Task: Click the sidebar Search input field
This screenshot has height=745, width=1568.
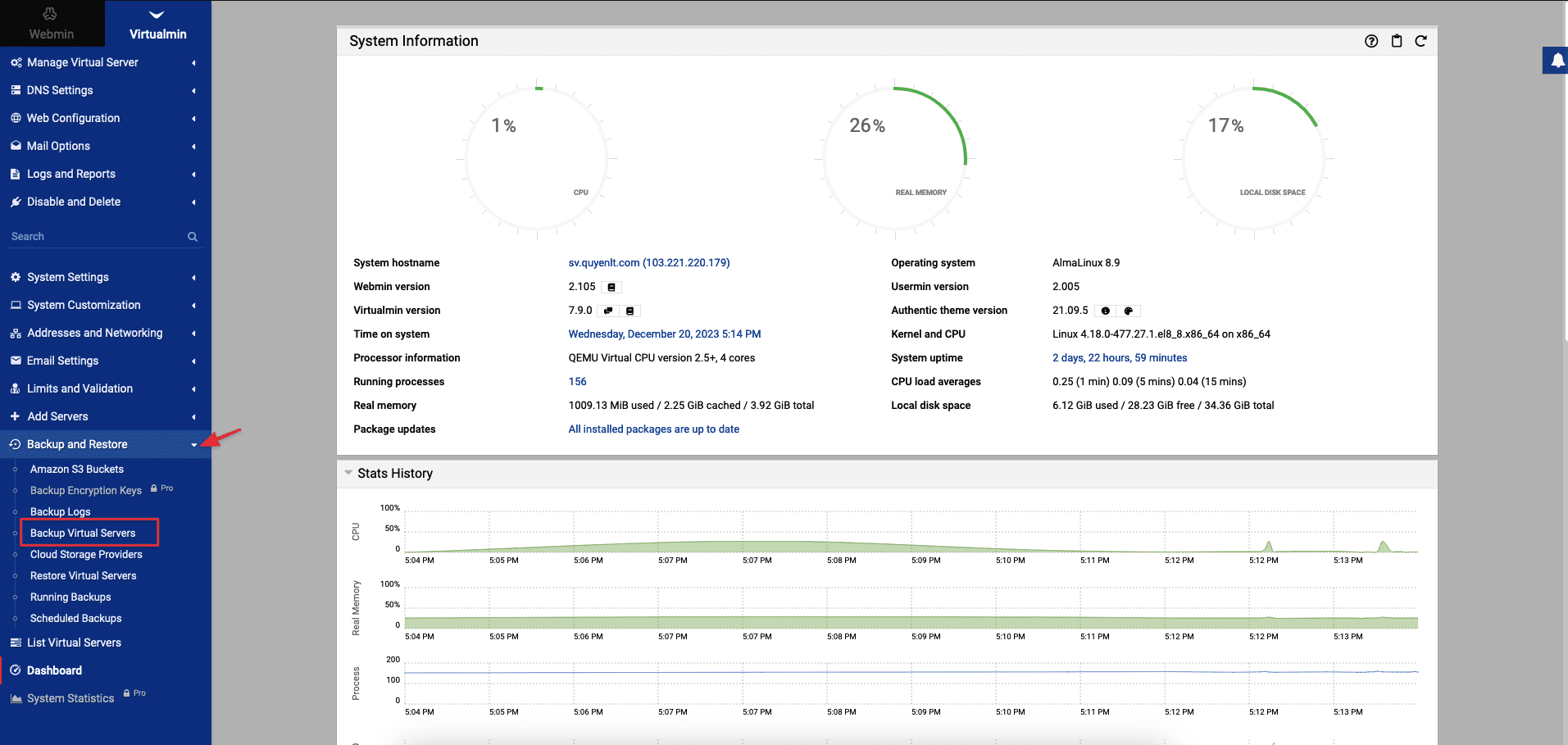Action: pos(94,237)
